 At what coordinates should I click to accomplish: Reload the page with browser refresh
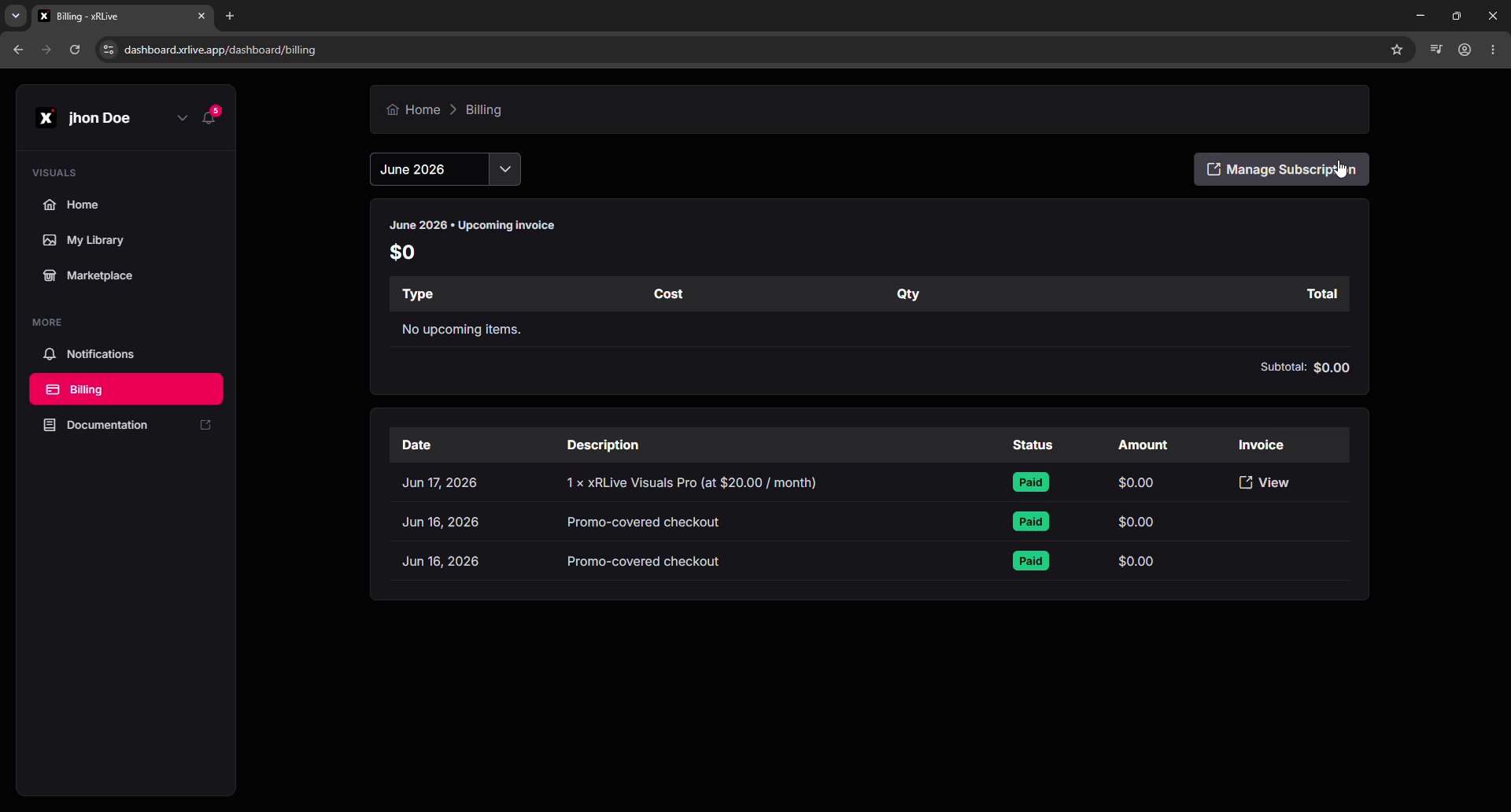[x=75, y=50]
